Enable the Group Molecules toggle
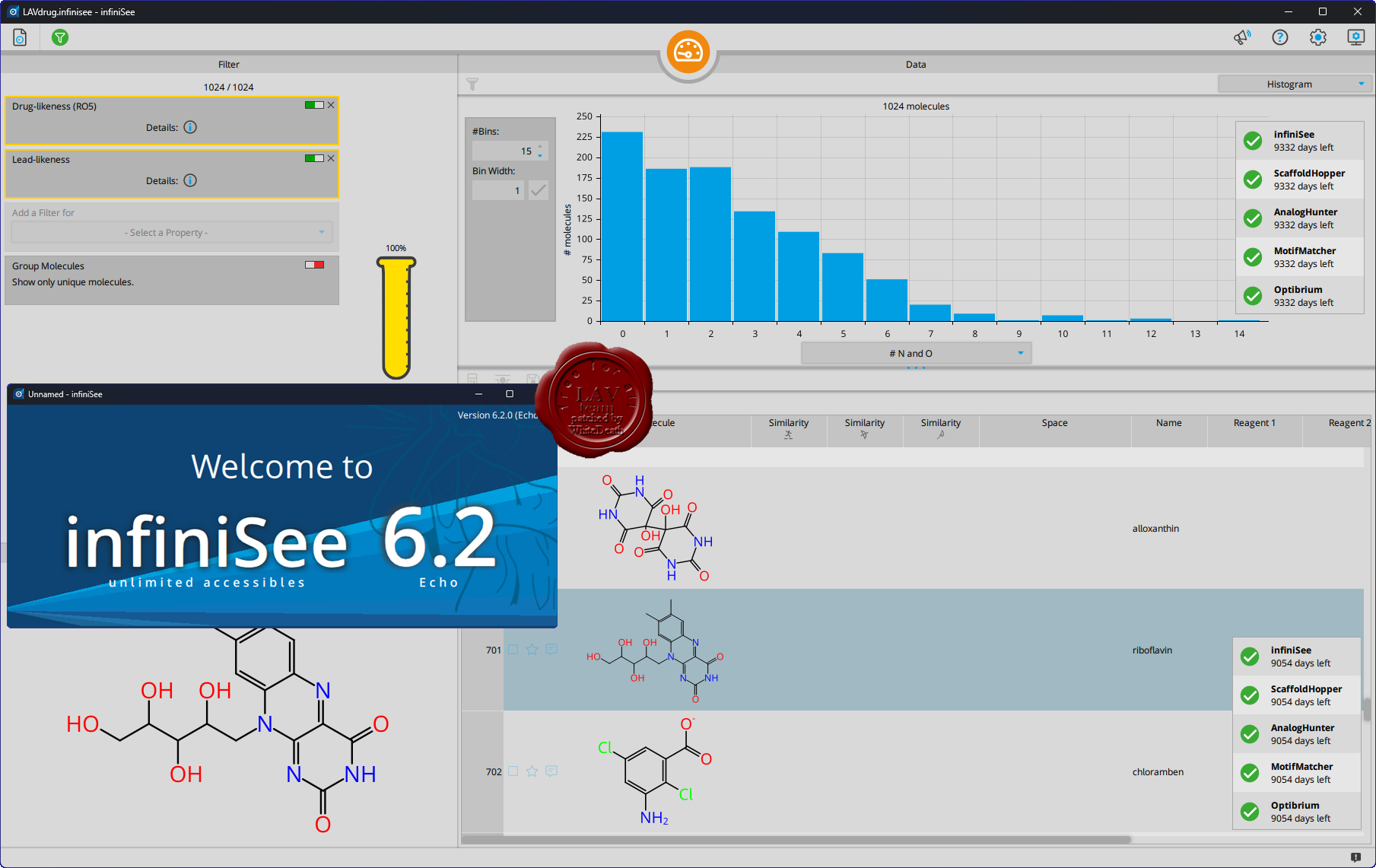This screenshot has height=868, width=1376. point(314,265)
